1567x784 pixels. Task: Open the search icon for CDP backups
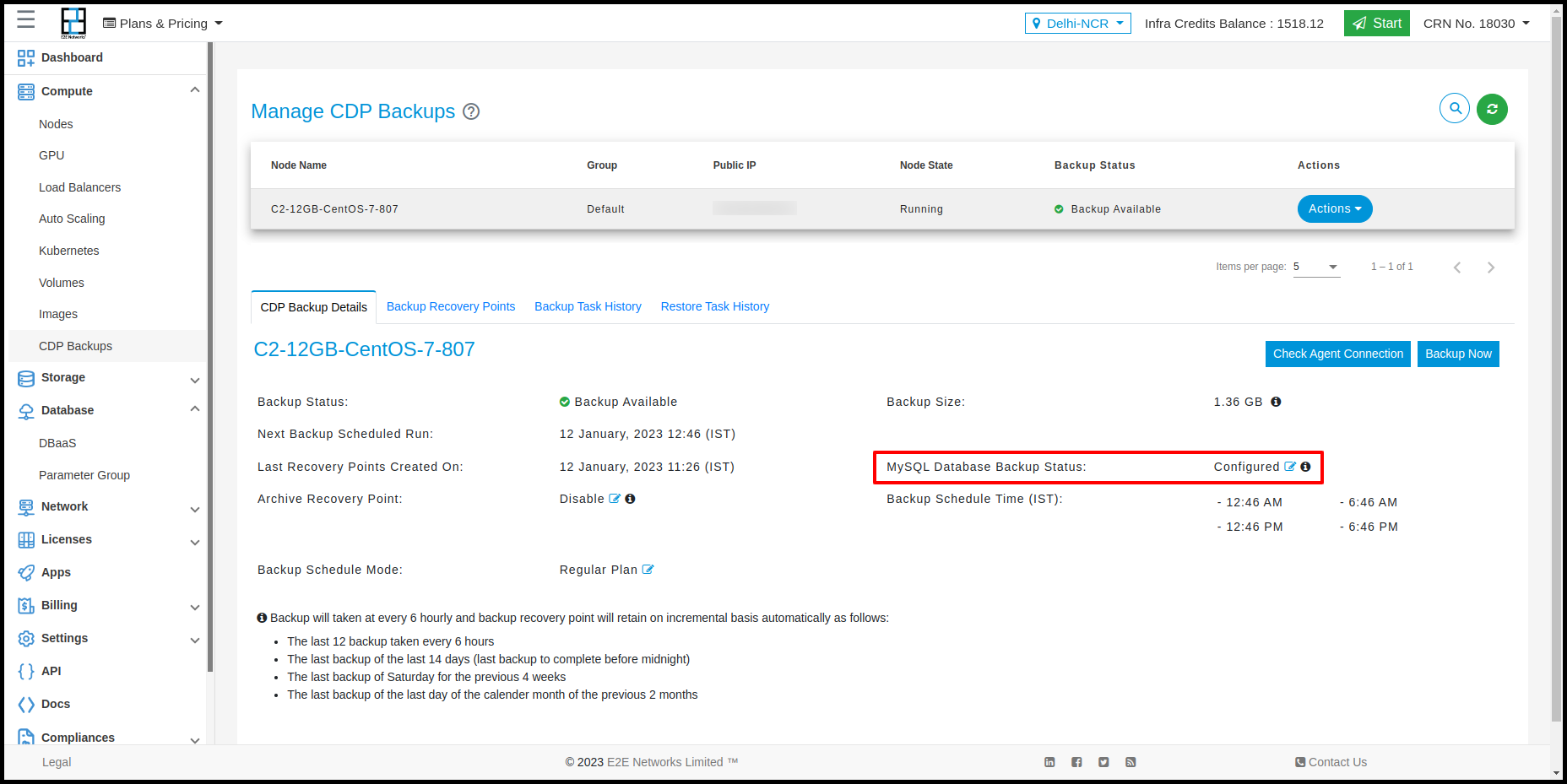coord(1455,108)
